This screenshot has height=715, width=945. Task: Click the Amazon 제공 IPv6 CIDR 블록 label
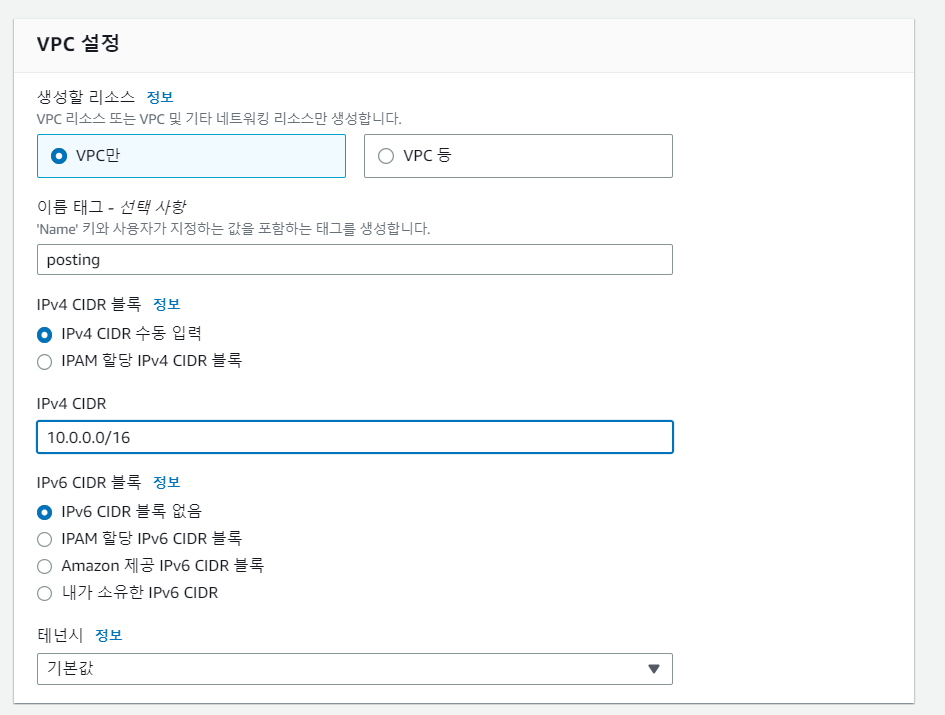click(x=163, y=566)
